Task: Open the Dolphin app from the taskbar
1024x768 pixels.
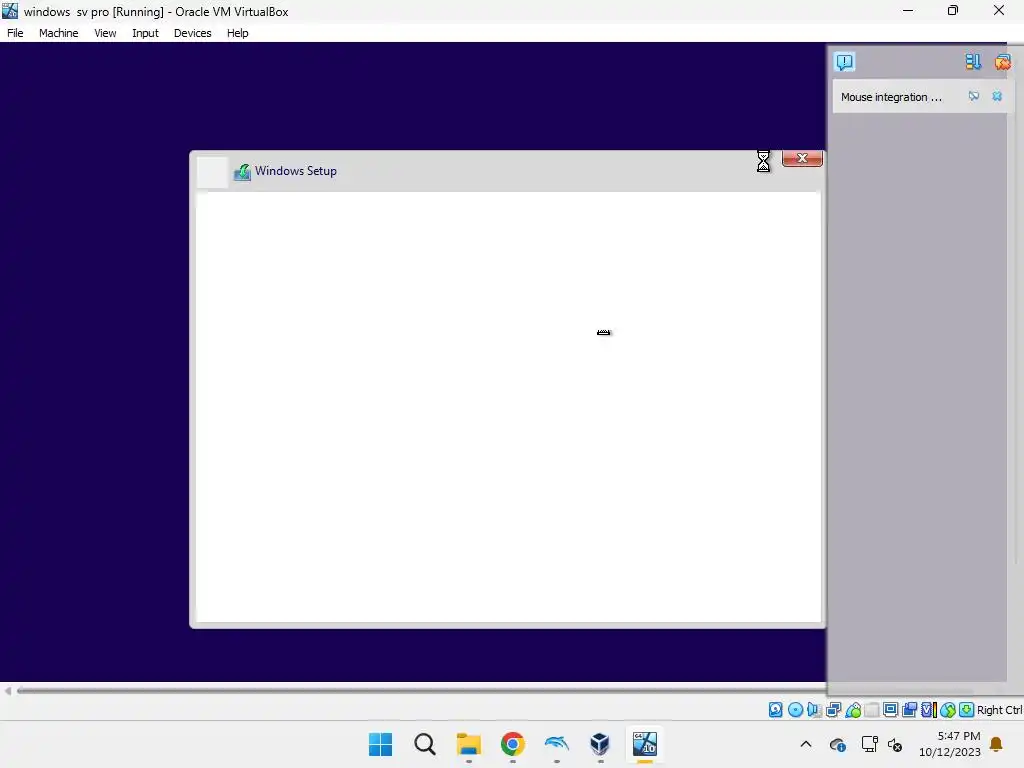Action: (556, 744)
